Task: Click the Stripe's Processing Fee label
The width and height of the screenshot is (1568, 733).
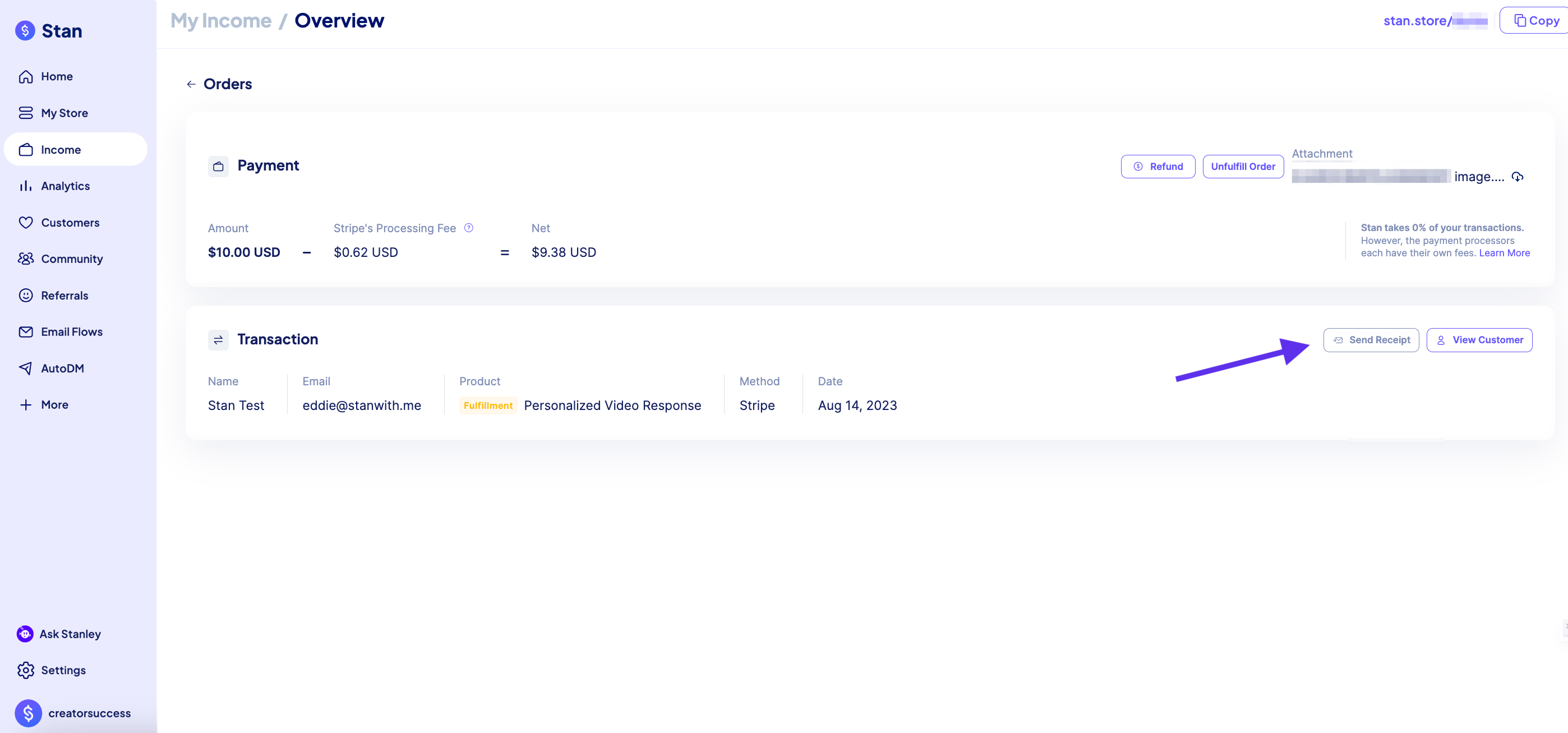Action: click(x=394, y=228)
